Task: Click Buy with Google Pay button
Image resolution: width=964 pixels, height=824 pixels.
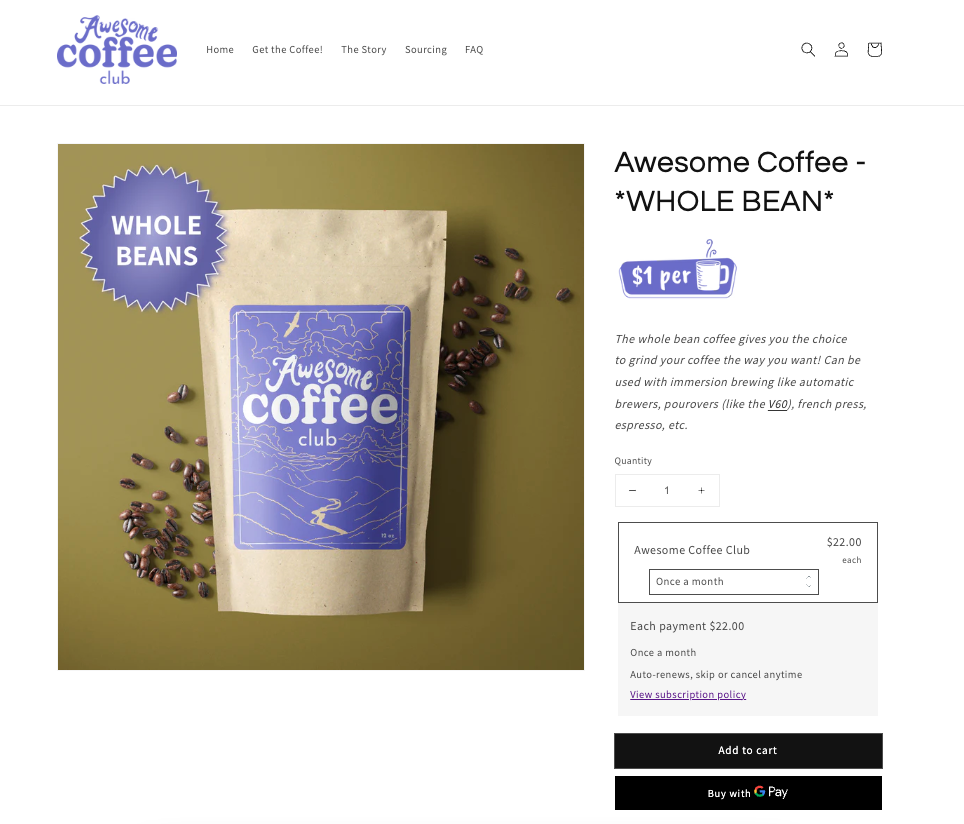Action: tap(748, 793)
